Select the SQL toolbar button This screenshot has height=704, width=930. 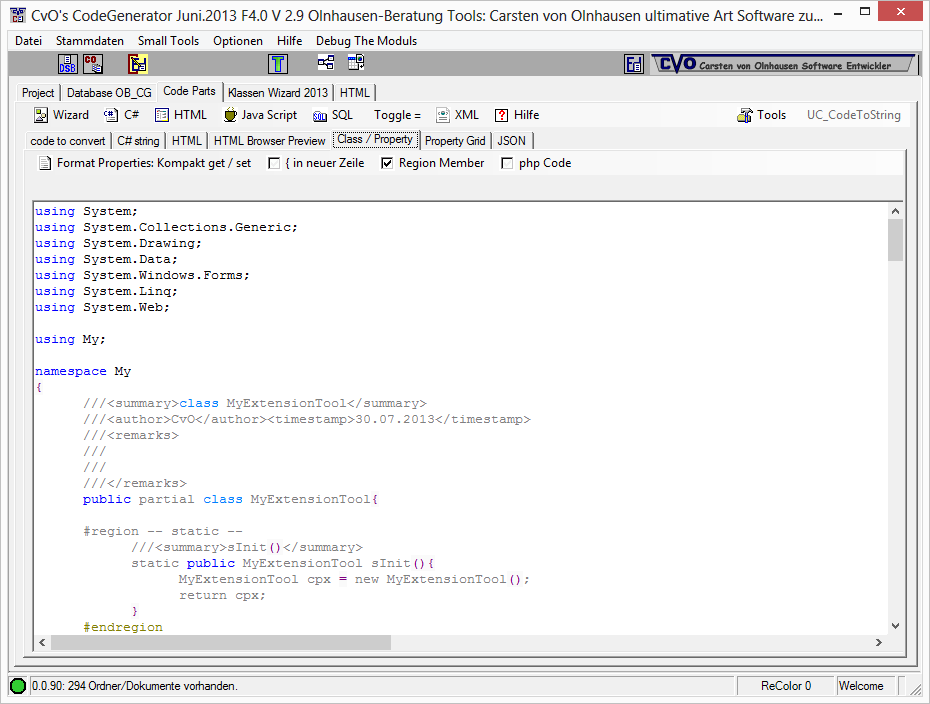tap(333, 115)
